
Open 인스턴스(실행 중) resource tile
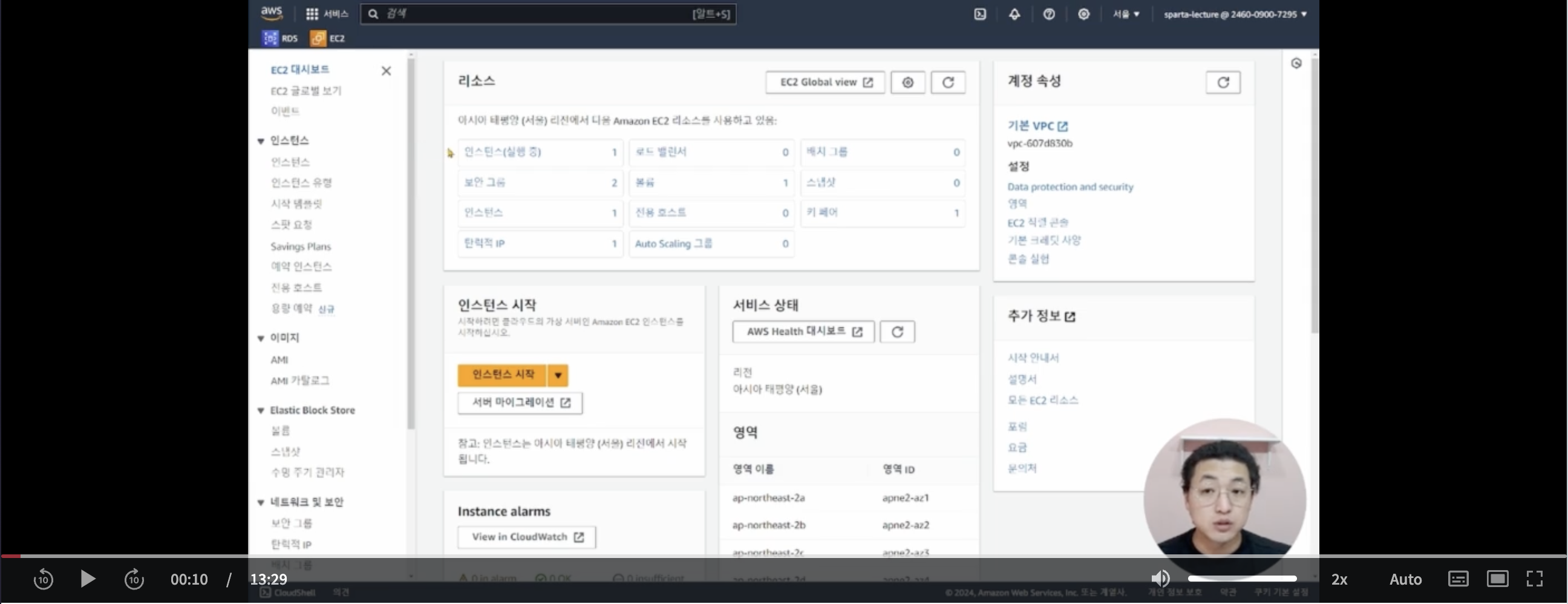[x=540, y=153]
